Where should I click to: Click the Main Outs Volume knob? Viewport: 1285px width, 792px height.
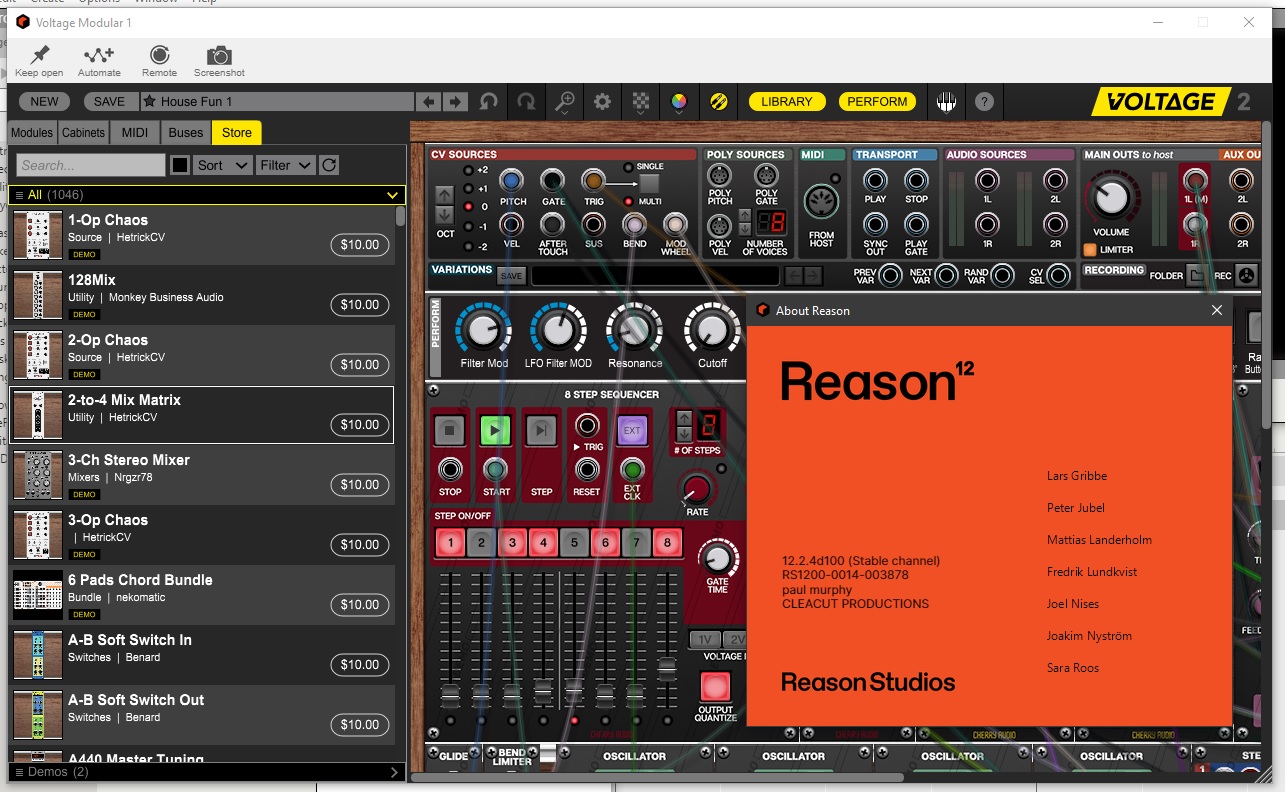point(1111,199)
